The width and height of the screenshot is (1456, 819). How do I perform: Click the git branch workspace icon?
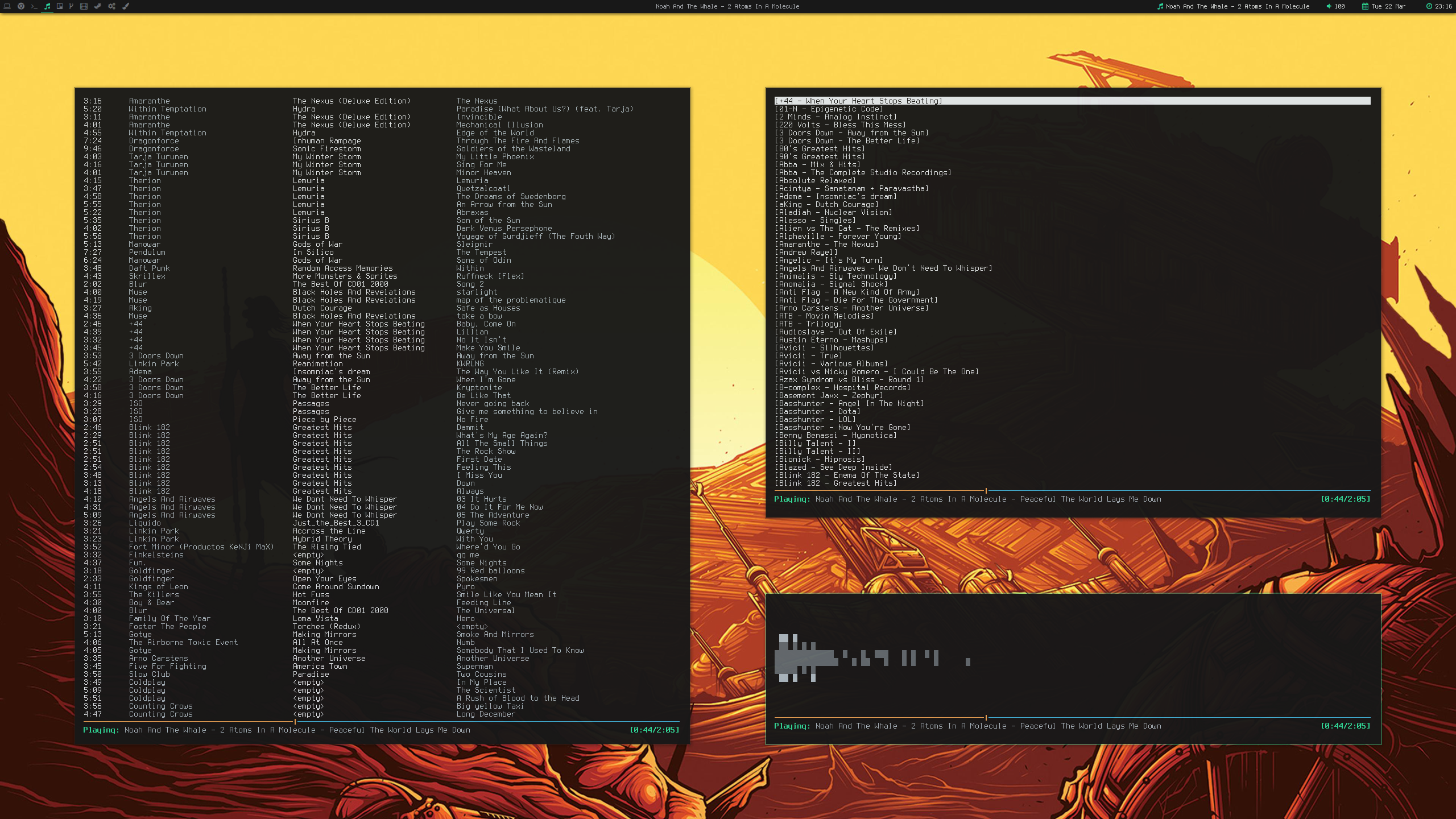71,6
